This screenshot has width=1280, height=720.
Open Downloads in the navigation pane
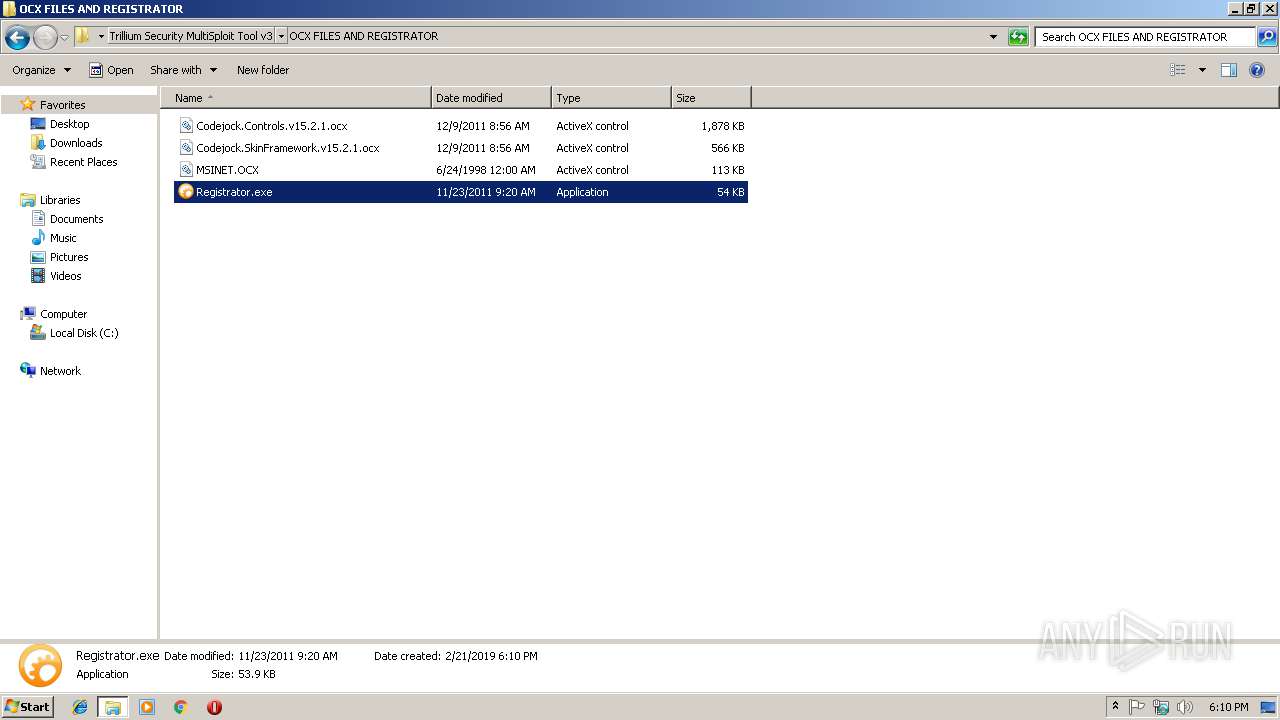(x=76, y=143)
